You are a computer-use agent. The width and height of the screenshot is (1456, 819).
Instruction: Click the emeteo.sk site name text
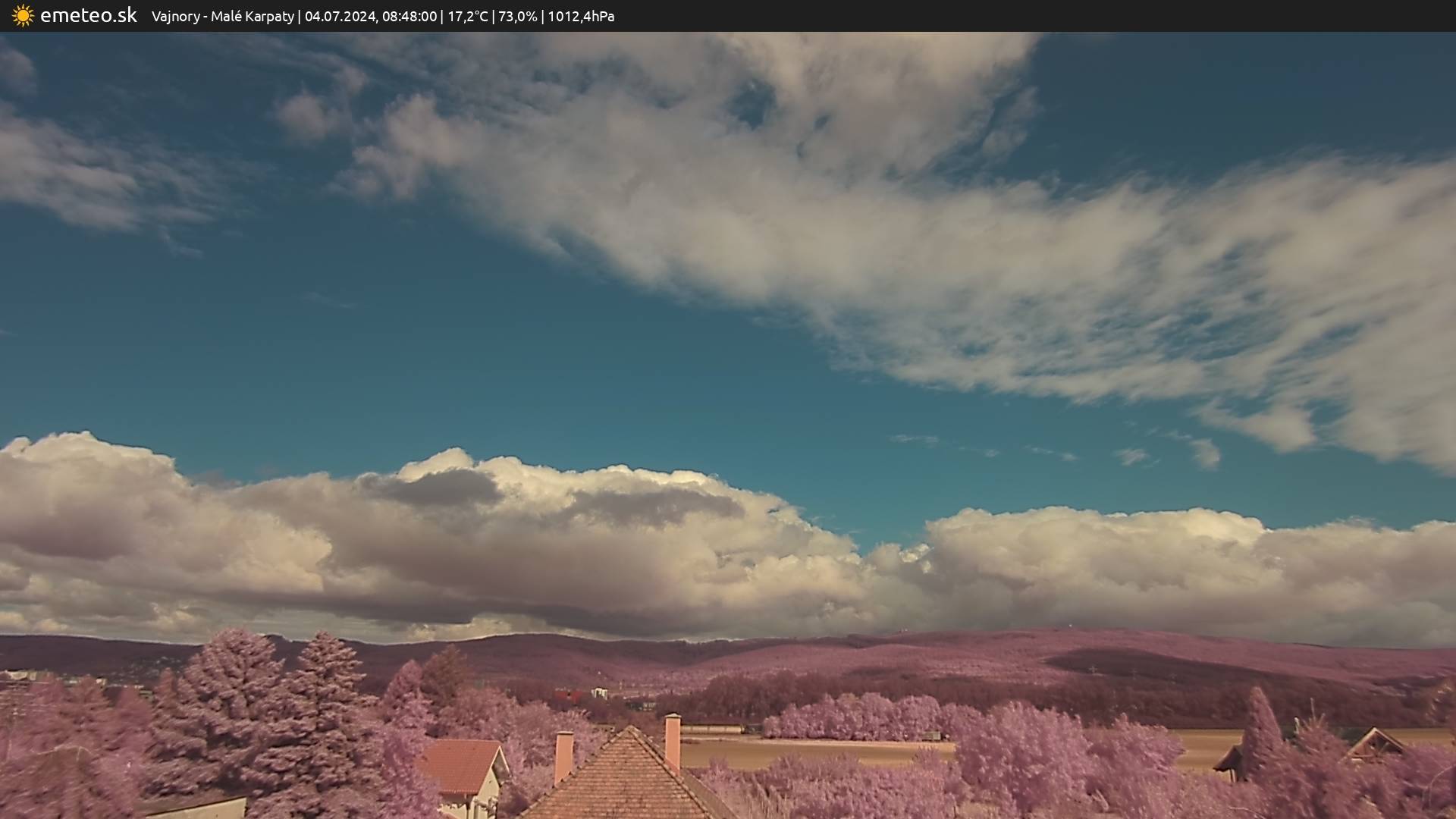pos(88,16)
